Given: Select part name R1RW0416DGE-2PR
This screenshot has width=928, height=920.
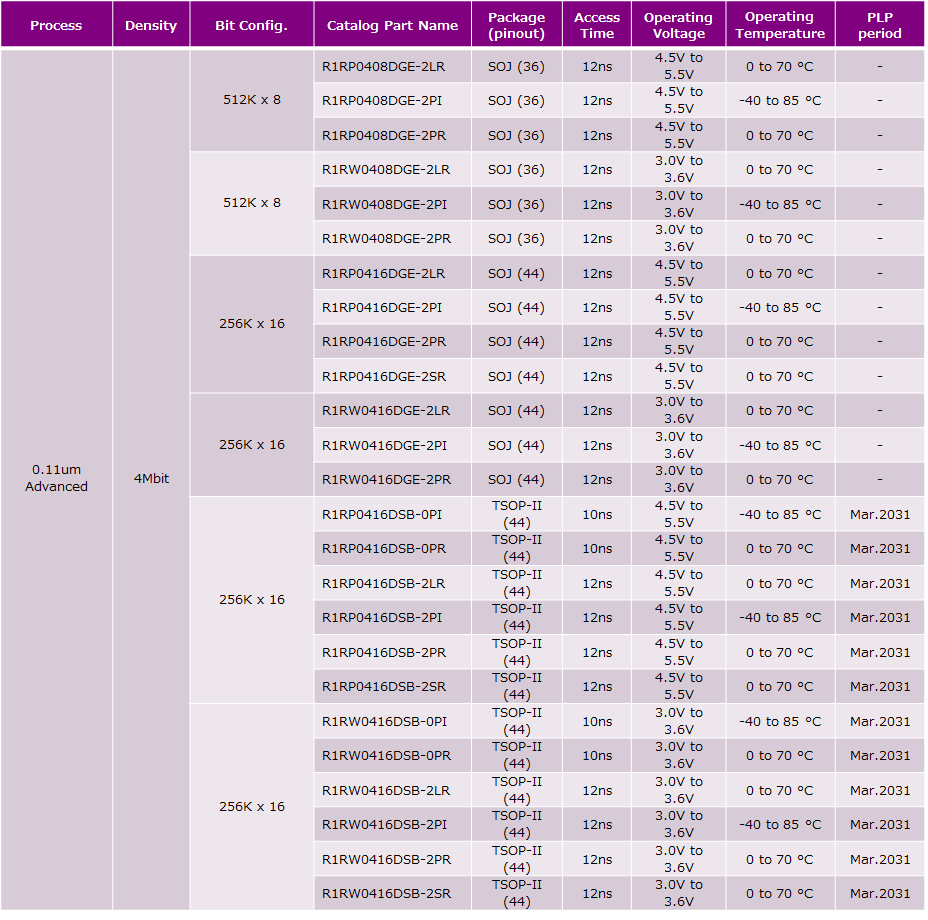Looking at the screenshot, I should [386, 480].
